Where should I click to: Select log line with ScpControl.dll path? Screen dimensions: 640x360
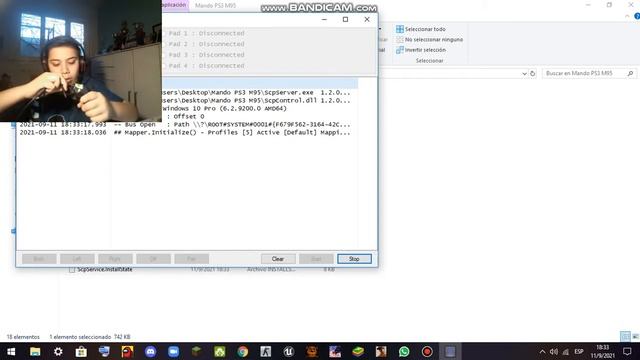(x=256, y=100)
